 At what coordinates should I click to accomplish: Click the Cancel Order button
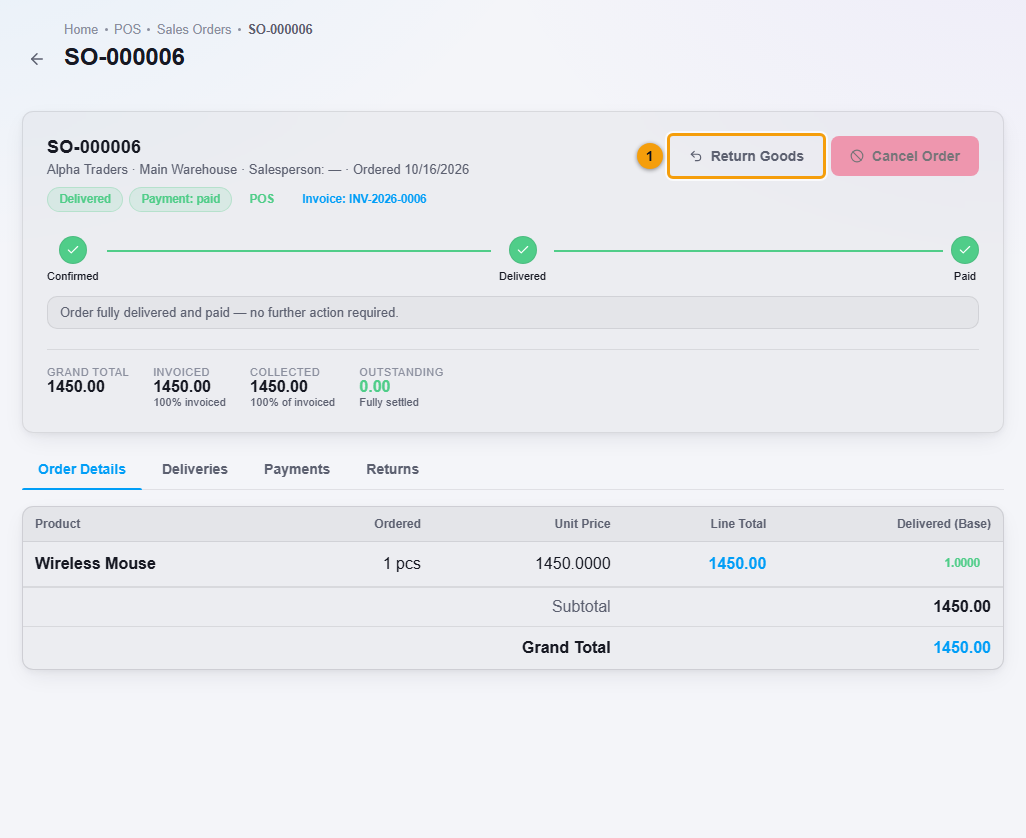[904, 156]
